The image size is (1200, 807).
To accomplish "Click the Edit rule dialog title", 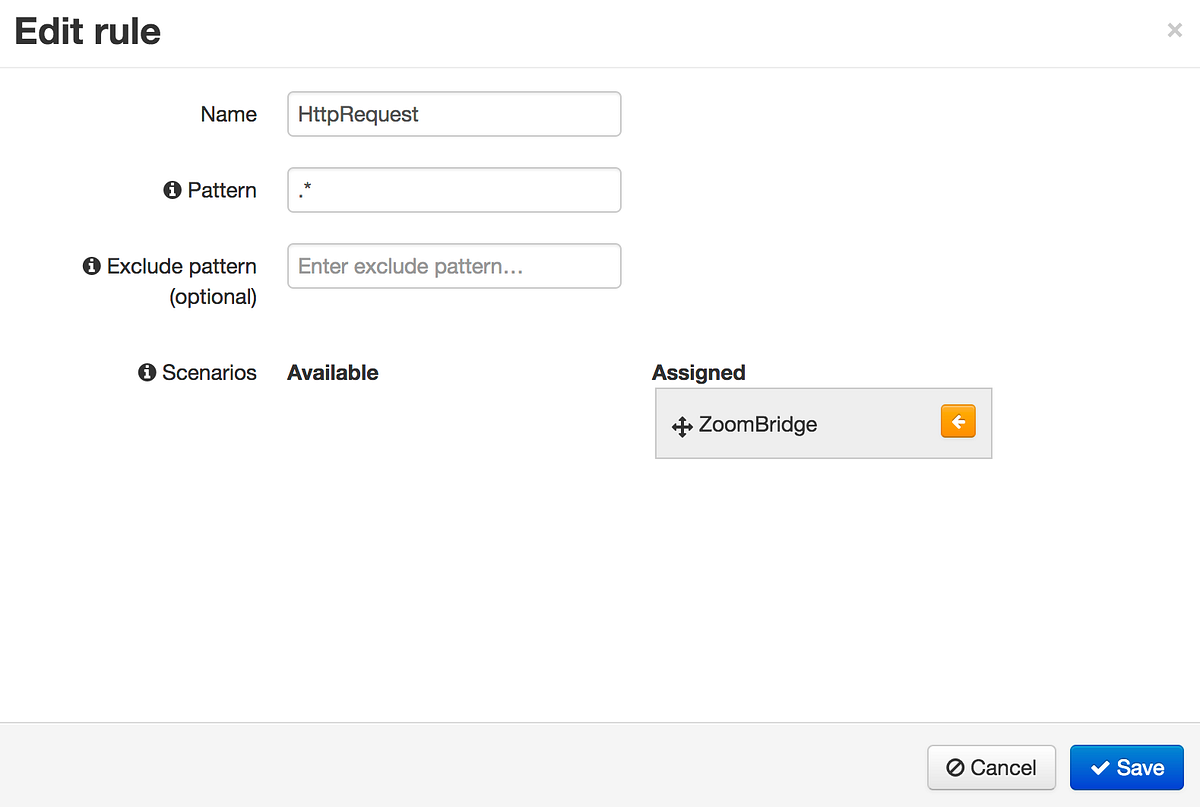I will [88, 32].
